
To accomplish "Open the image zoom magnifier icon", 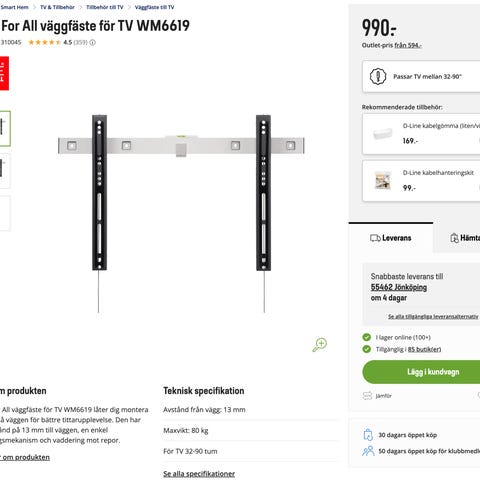I will coord(320,345).
